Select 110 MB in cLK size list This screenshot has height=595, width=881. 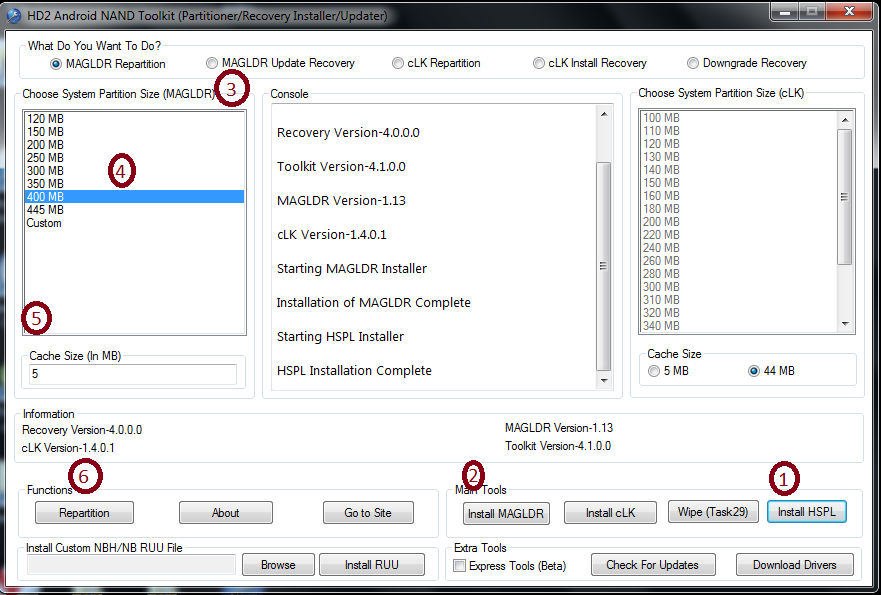pyautogui.click(x=739, y=131)
